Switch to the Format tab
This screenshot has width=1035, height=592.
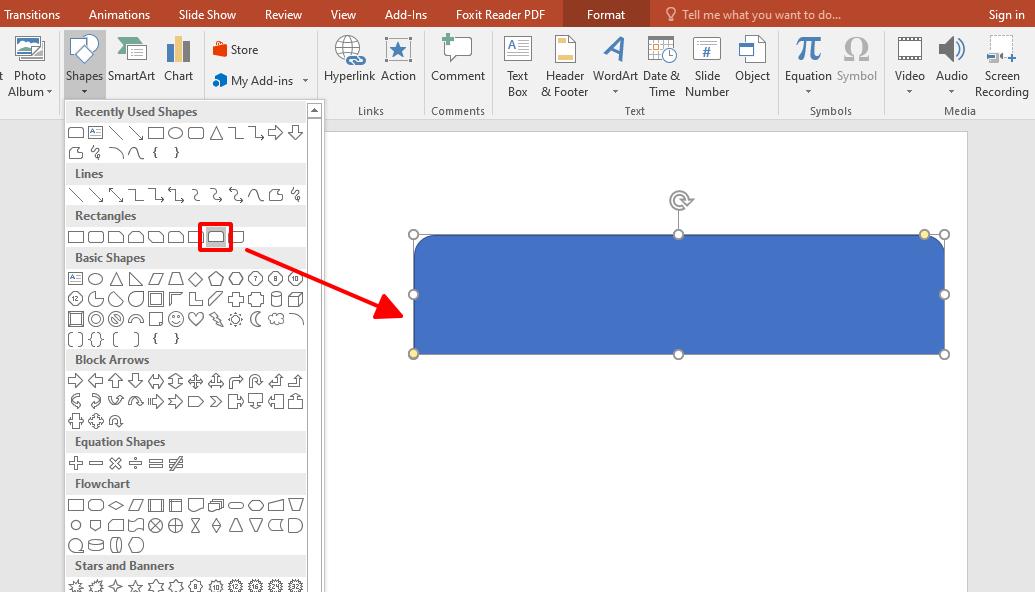click(605, 14)
